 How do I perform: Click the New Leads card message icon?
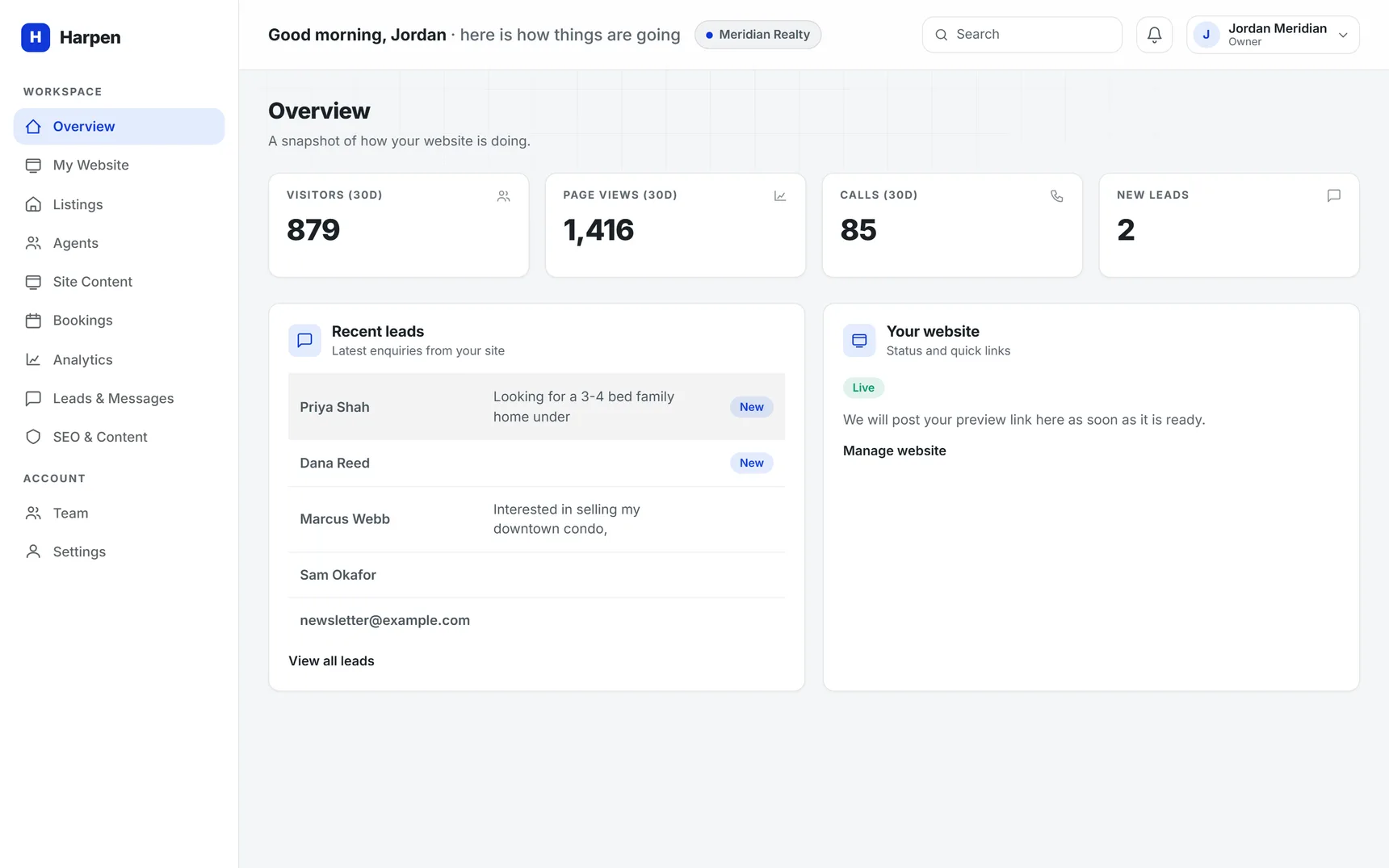[1333, 195]
